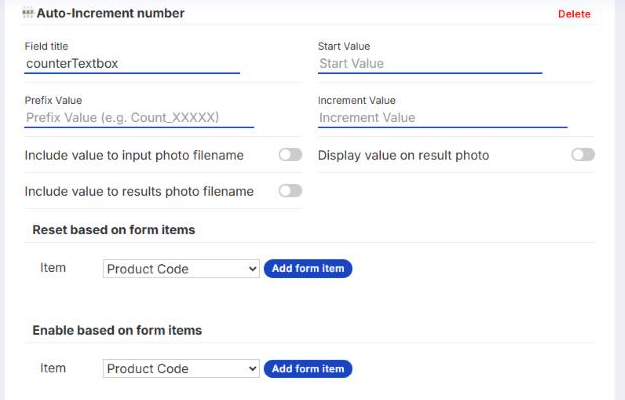Click the Start Value label
The height and width of the screenshot is (400, 625).
344,46
